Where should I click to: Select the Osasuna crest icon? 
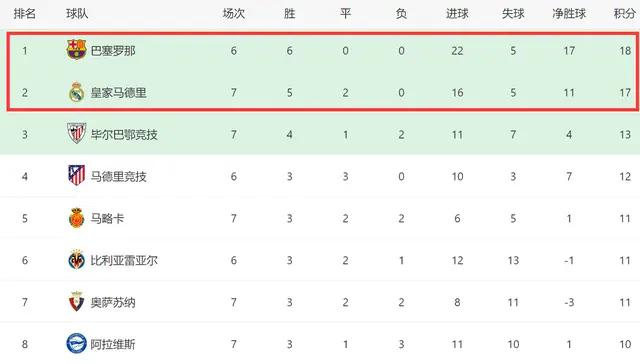pos(76,302)
